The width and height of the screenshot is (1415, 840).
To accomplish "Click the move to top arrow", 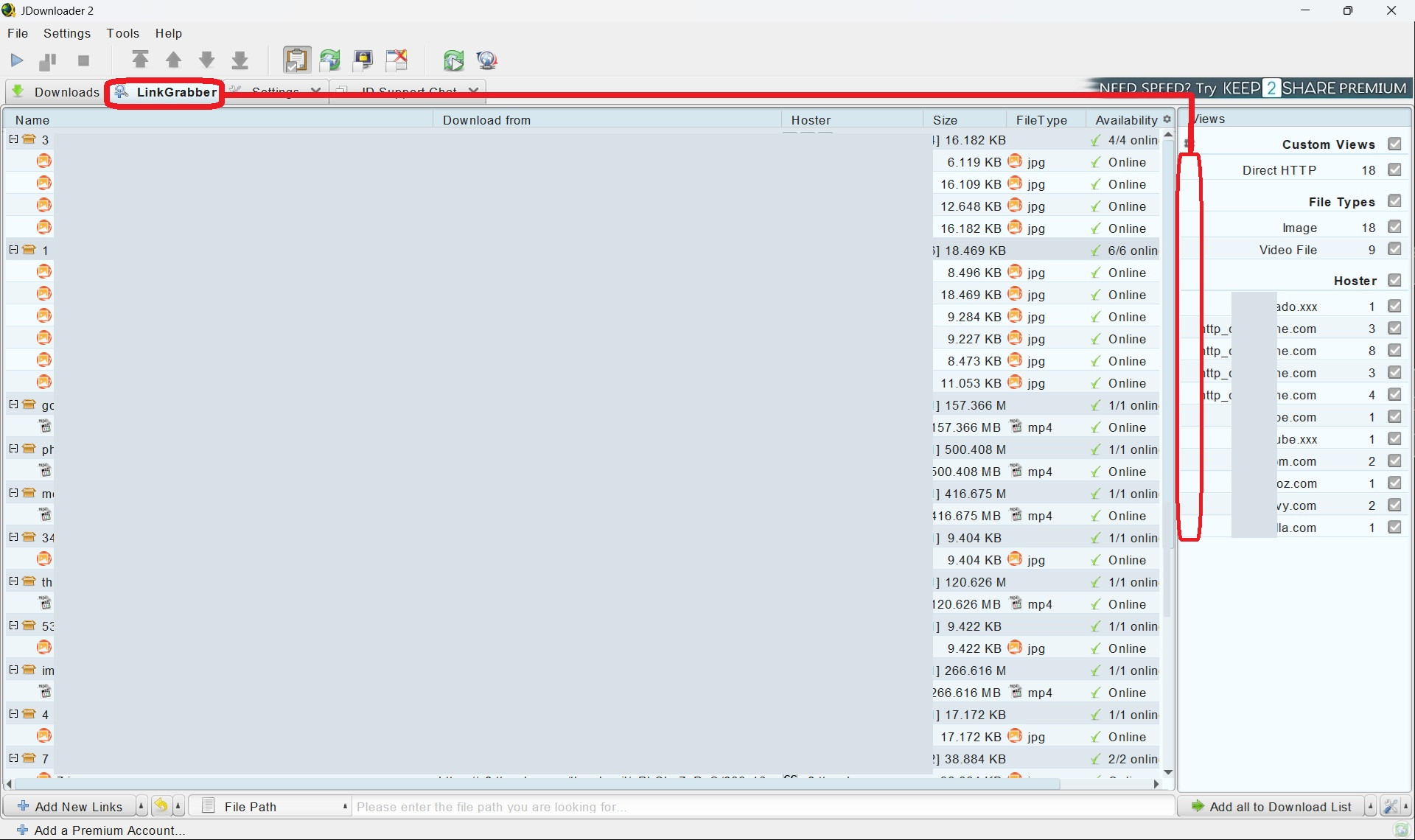I will [x=140, y=60].
